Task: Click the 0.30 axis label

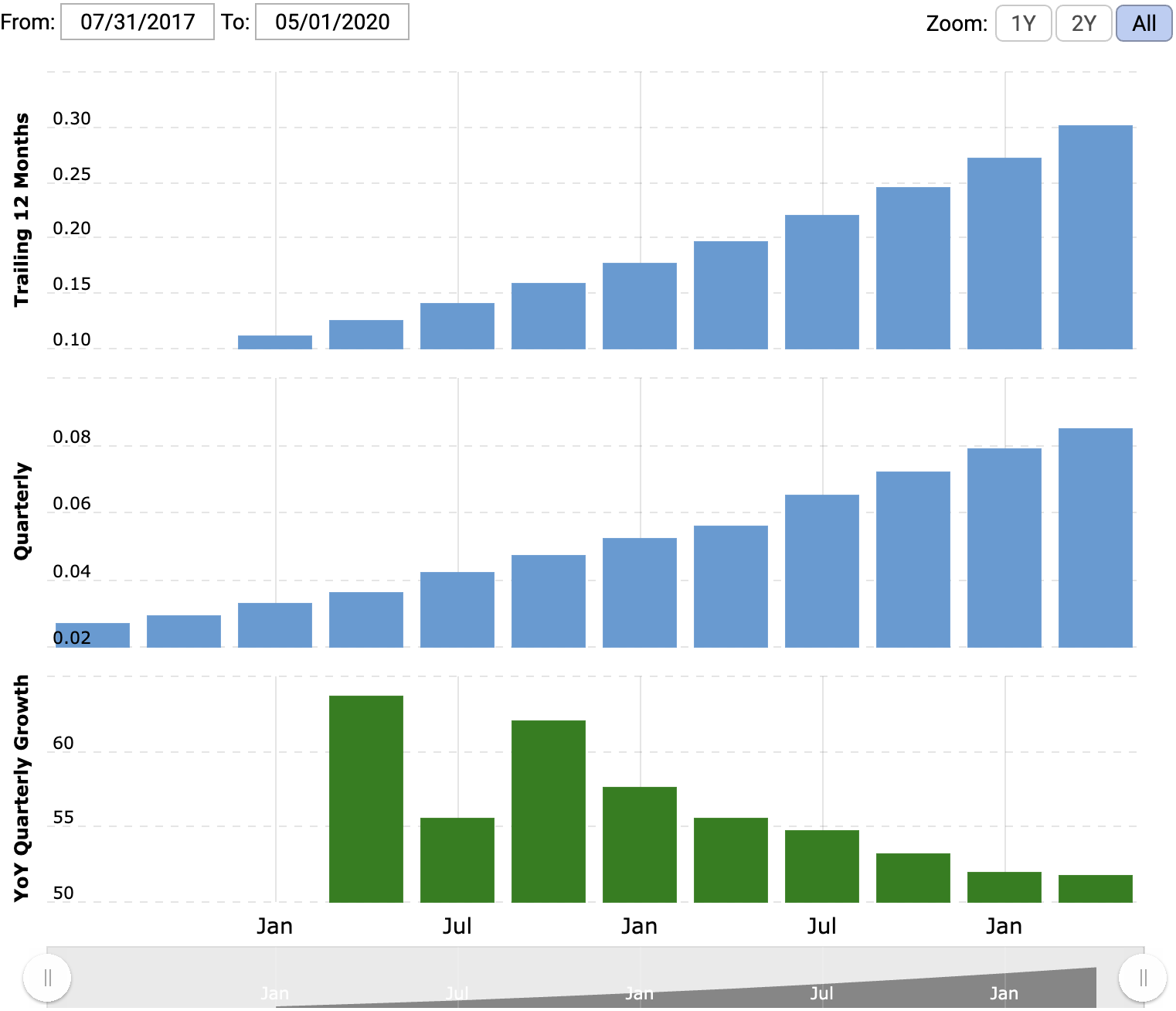Action: click(72, 118)
